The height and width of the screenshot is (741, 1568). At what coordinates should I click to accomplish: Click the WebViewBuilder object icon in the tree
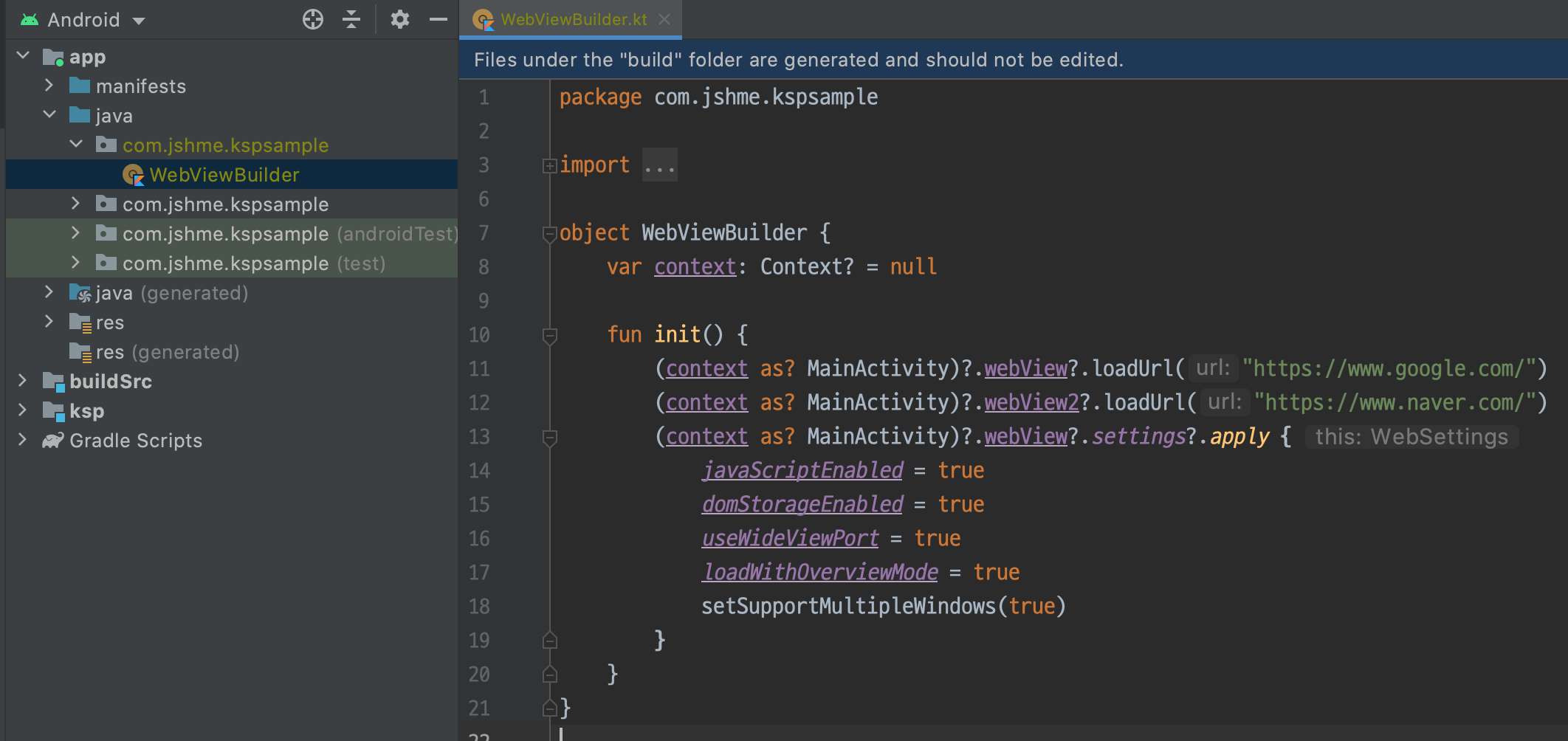(133, 175)
